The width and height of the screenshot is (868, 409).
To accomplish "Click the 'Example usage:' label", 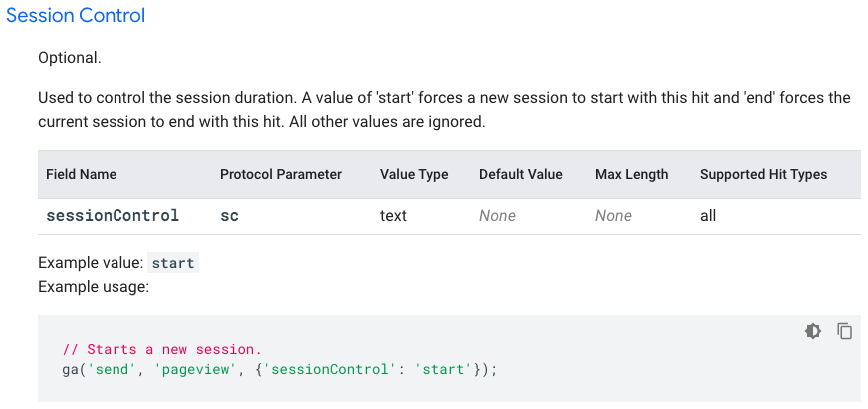I will point(93,287).
